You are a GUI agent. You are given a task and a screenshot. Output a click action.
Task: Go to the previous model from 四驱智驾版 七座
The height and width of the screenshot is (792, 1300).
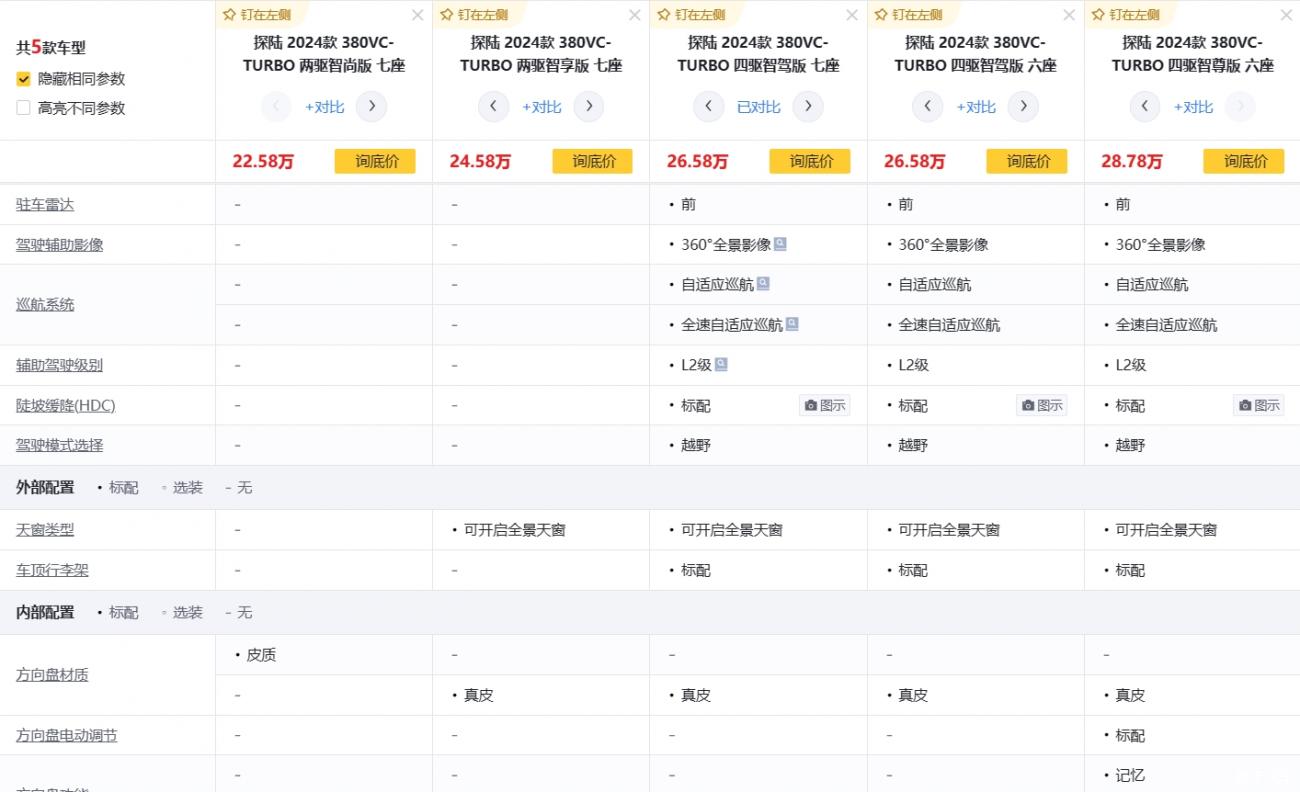[x=709, y=107]
